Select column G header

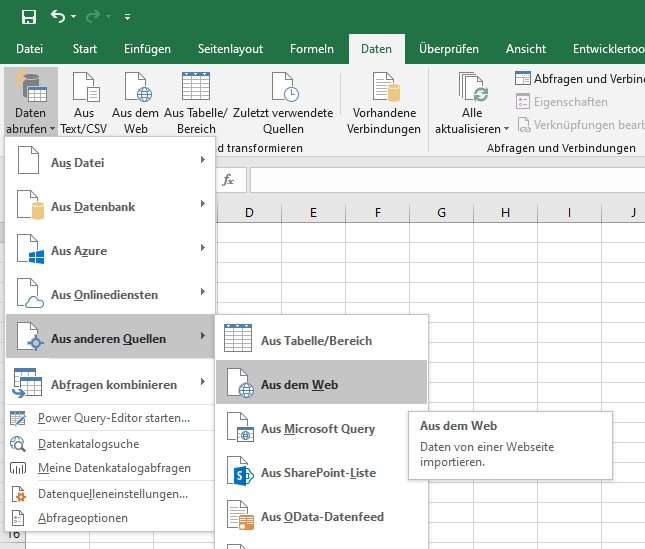pos(441,213)
